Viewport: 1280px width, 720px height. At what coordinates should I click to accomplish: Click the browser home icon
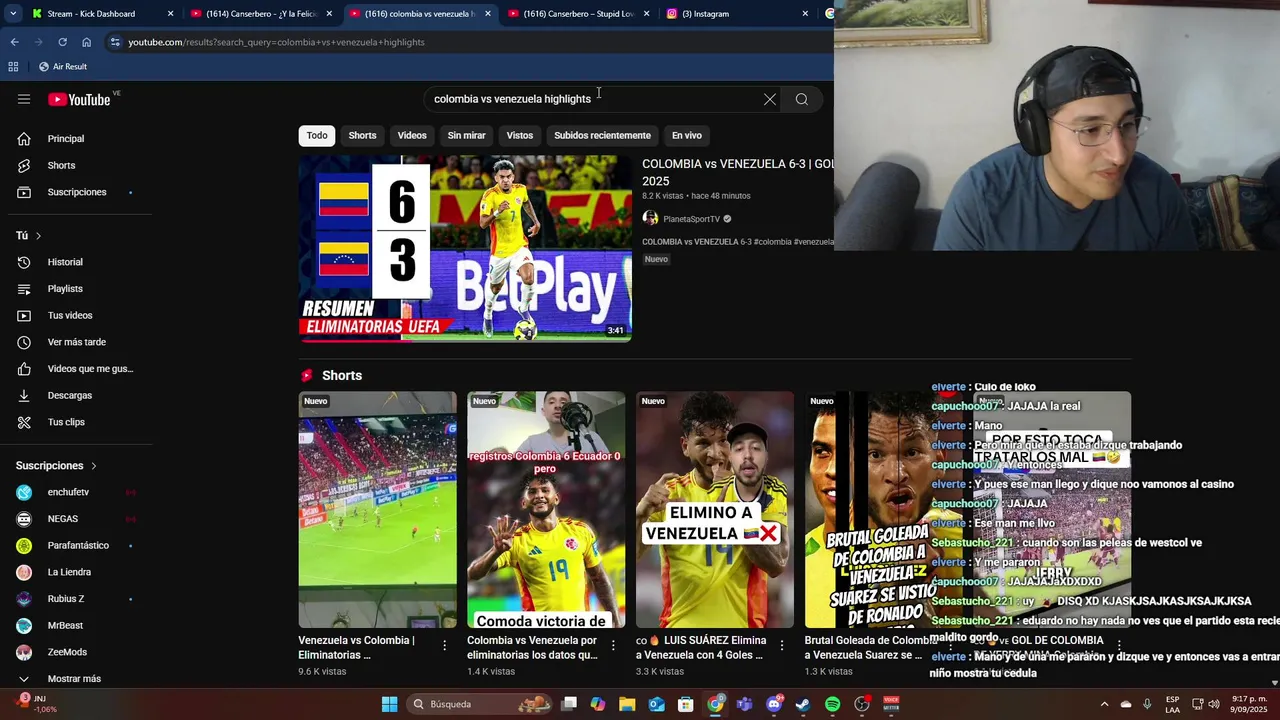coord(86,42)
